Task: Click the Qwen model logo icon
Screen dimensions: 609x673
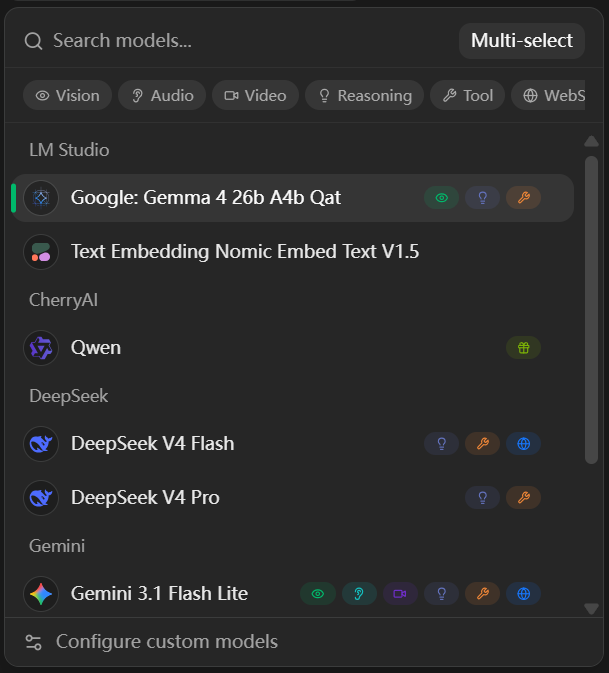Action: 41,348
